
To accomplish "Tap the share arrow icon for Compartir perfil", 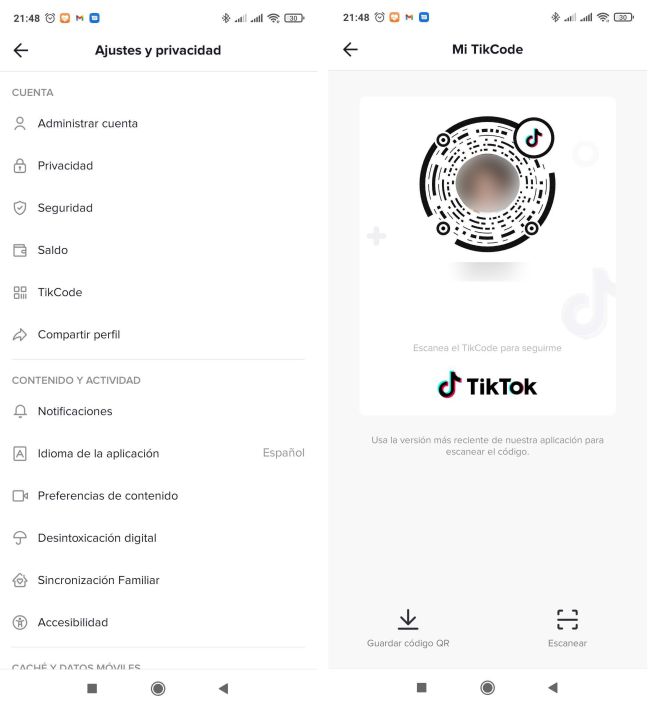I will tap(20, 335).
